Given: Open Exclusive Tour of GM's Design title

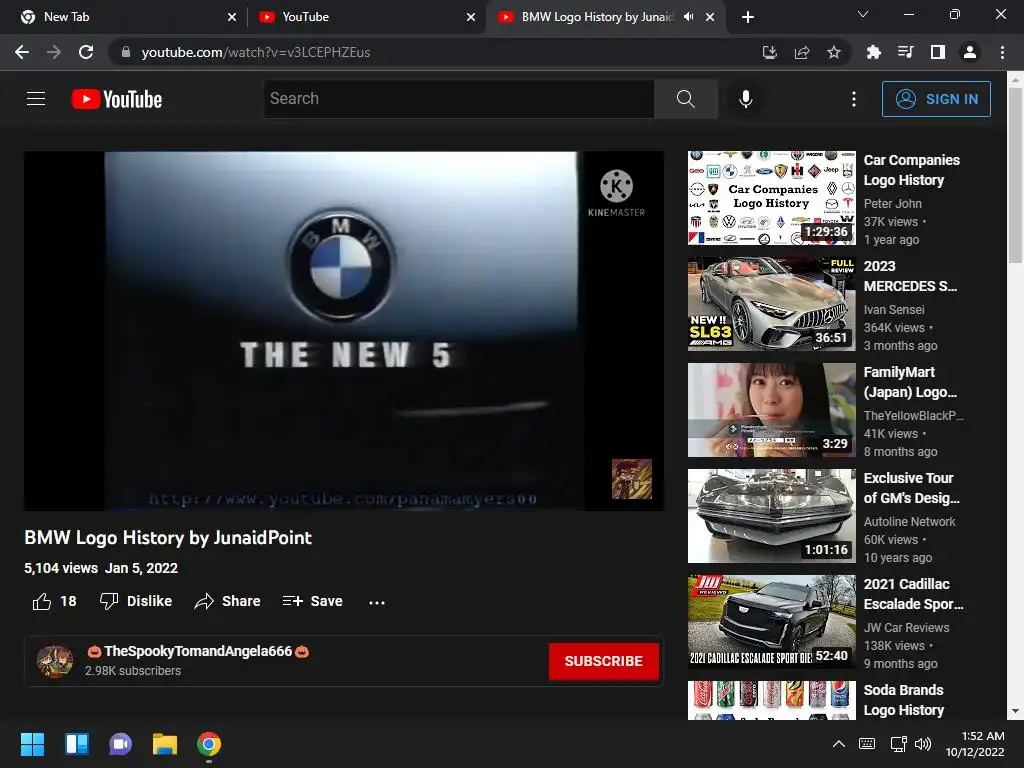Looking at the screenshot, I should click(912, 488).
